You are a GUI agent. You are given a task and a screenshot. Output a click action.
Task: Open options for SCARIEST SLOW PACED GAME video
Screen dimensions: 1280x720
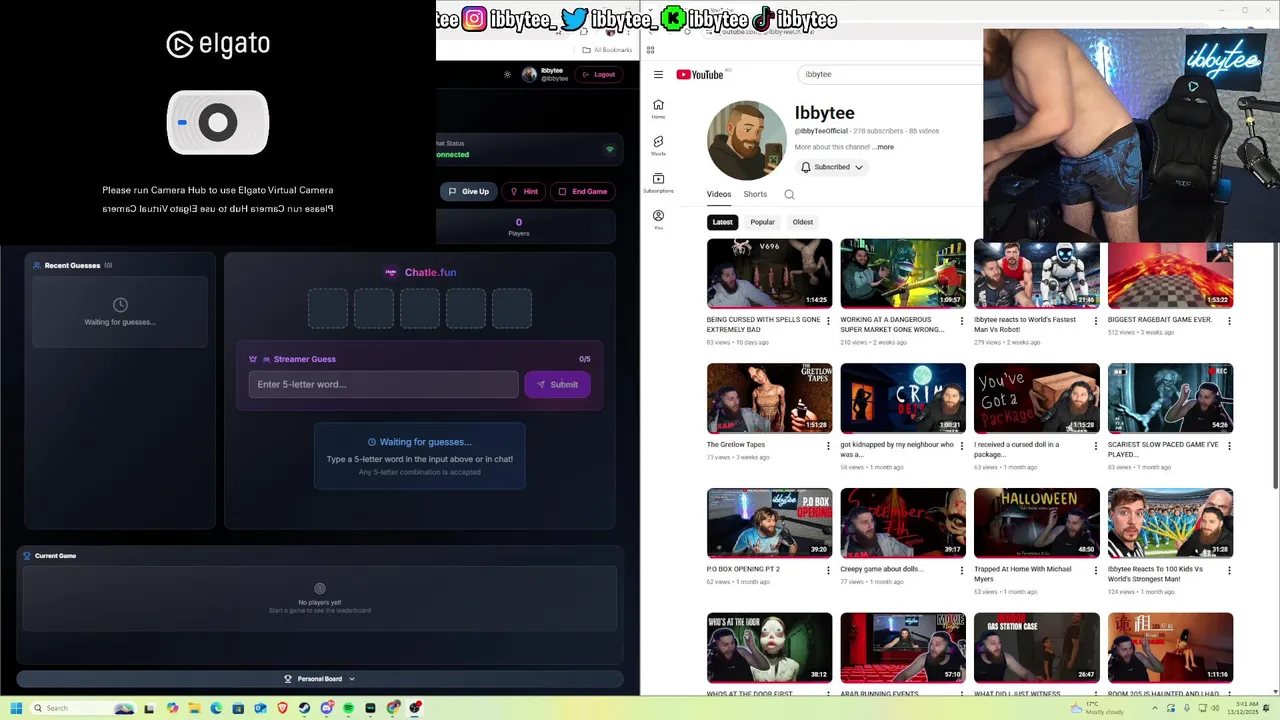(x=1229, y=446)
